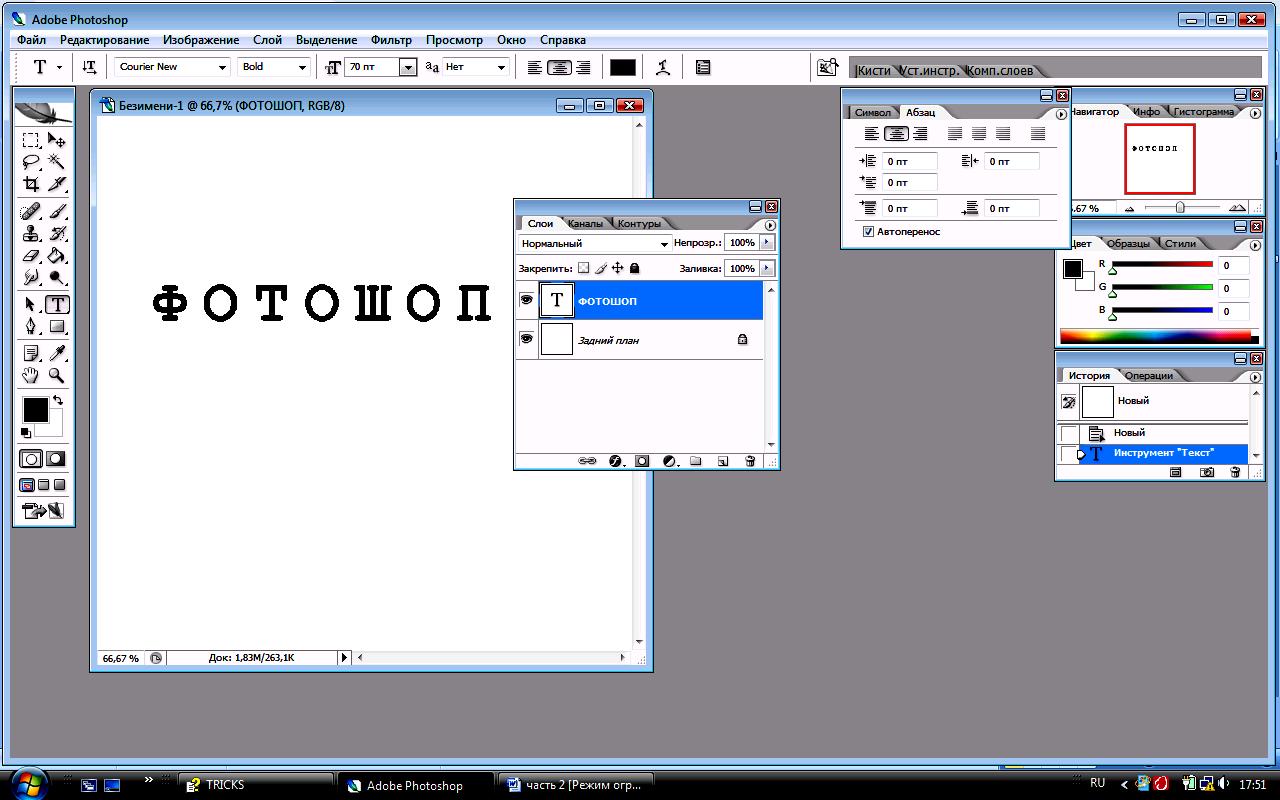
Task: Create new layer icon in Layers panel
Action: [x=722, y=461]
